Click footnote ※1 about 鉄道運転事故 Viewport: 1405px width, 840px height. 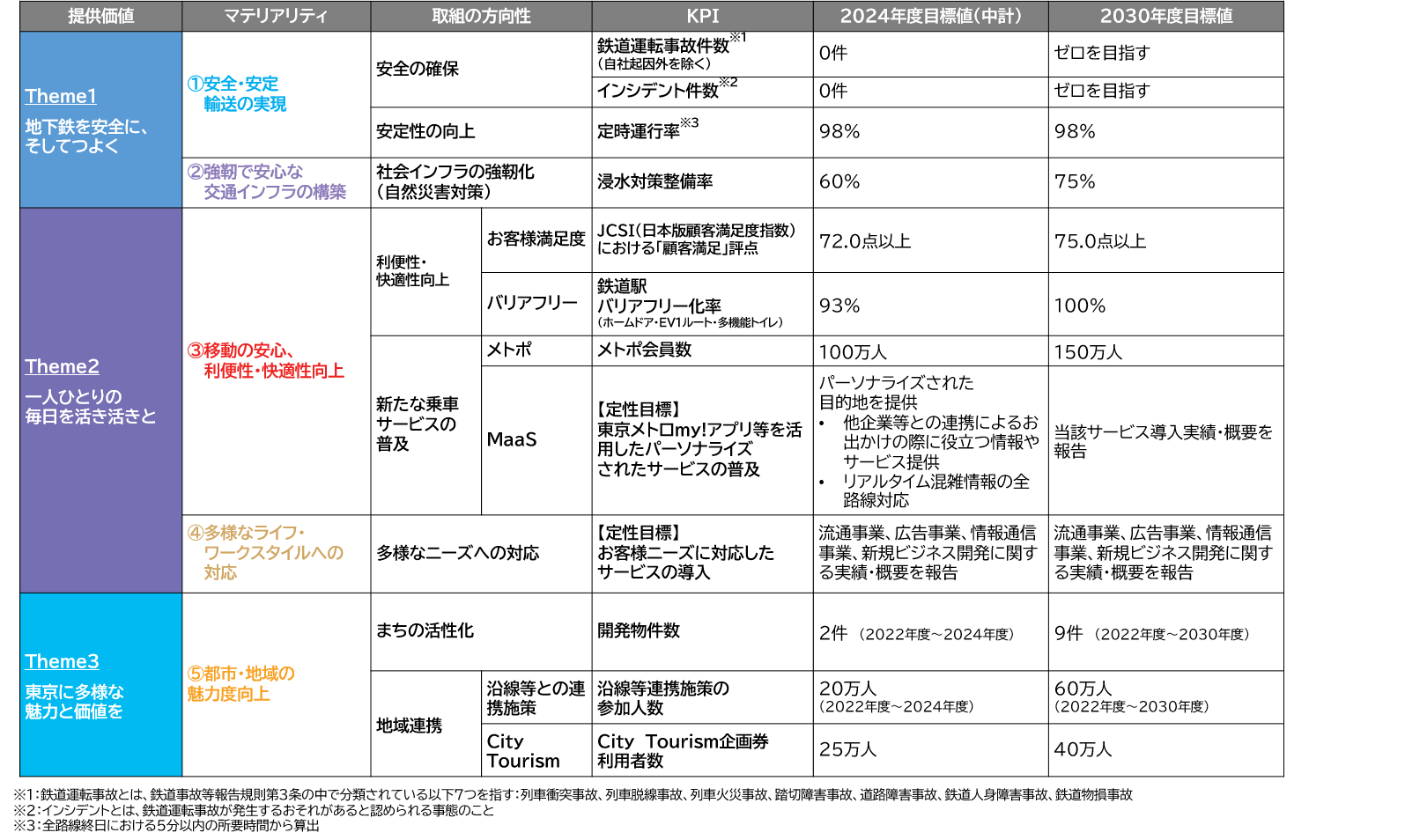tap(573, 794)
